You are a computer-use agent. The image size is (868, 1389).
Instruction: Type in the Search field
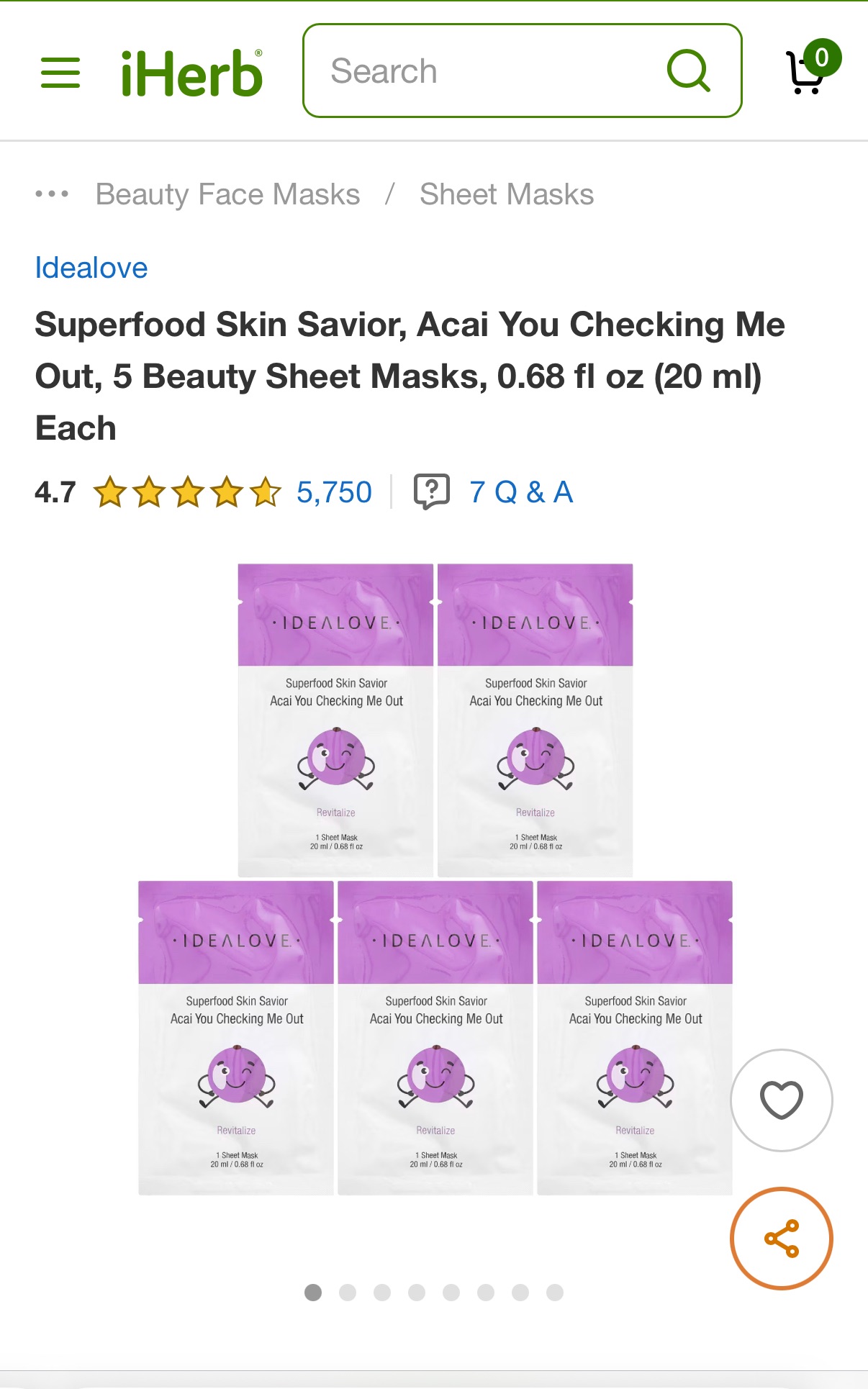click(489, 71)
